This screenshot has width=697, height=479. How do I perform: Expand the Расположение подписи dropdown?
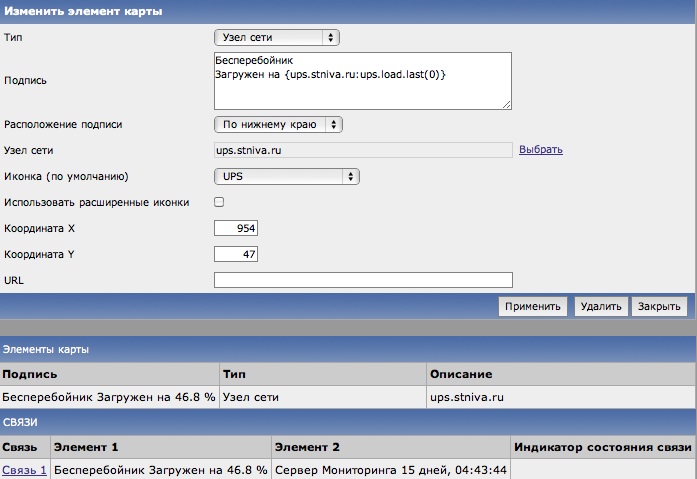coord(278,124)
